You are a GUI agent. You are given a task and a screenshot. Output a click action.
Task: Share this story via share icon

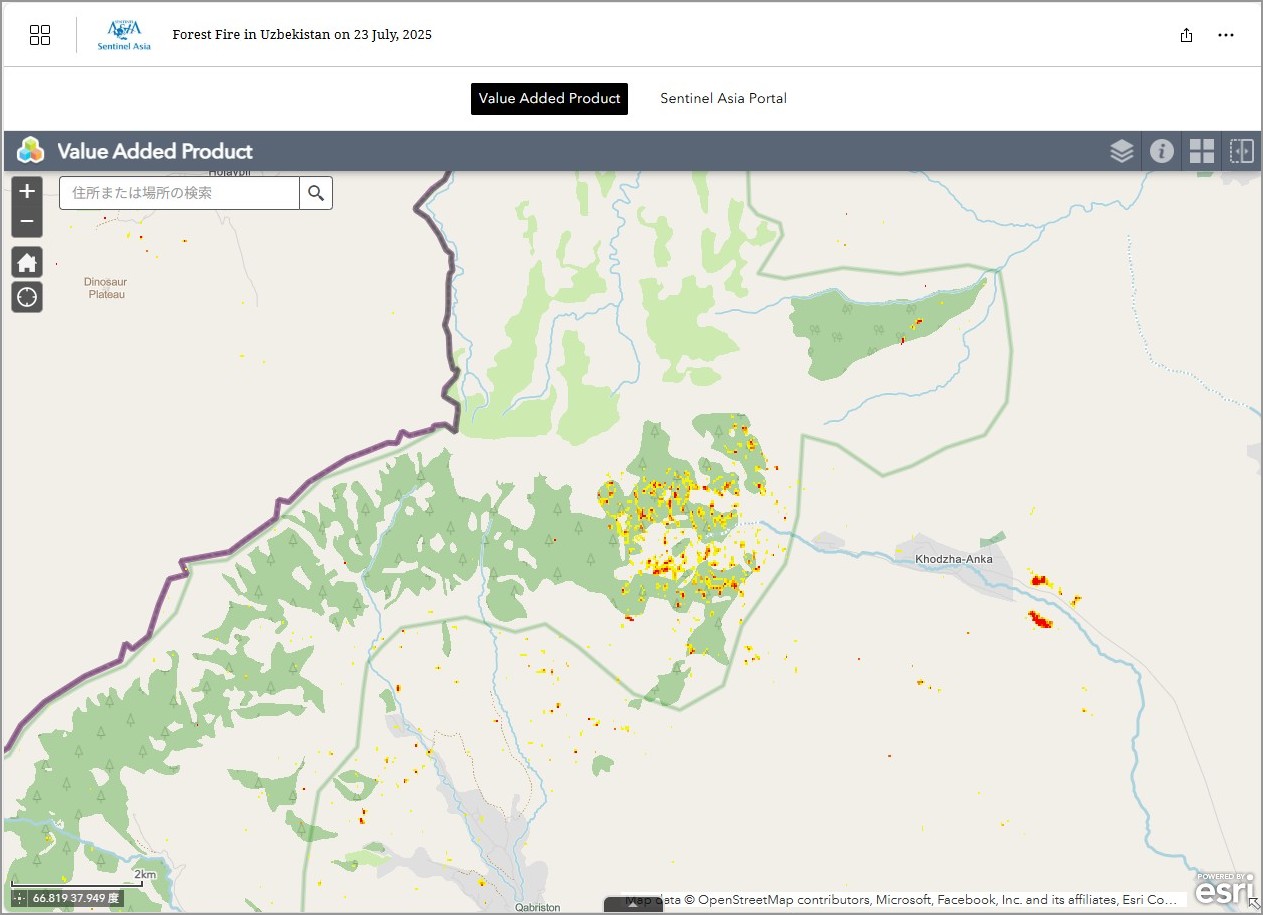coord(1186,35)
